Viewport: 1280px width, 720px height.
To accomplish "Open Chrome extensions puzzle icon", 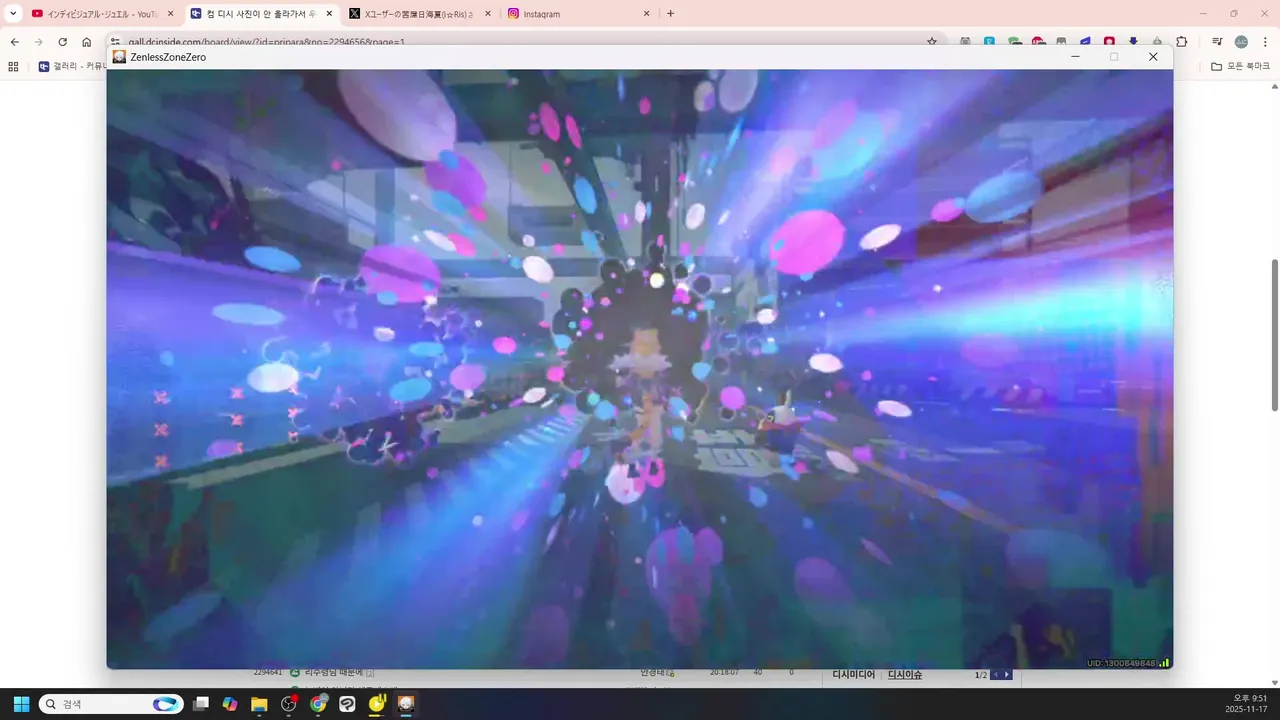I will [1182, 42].
